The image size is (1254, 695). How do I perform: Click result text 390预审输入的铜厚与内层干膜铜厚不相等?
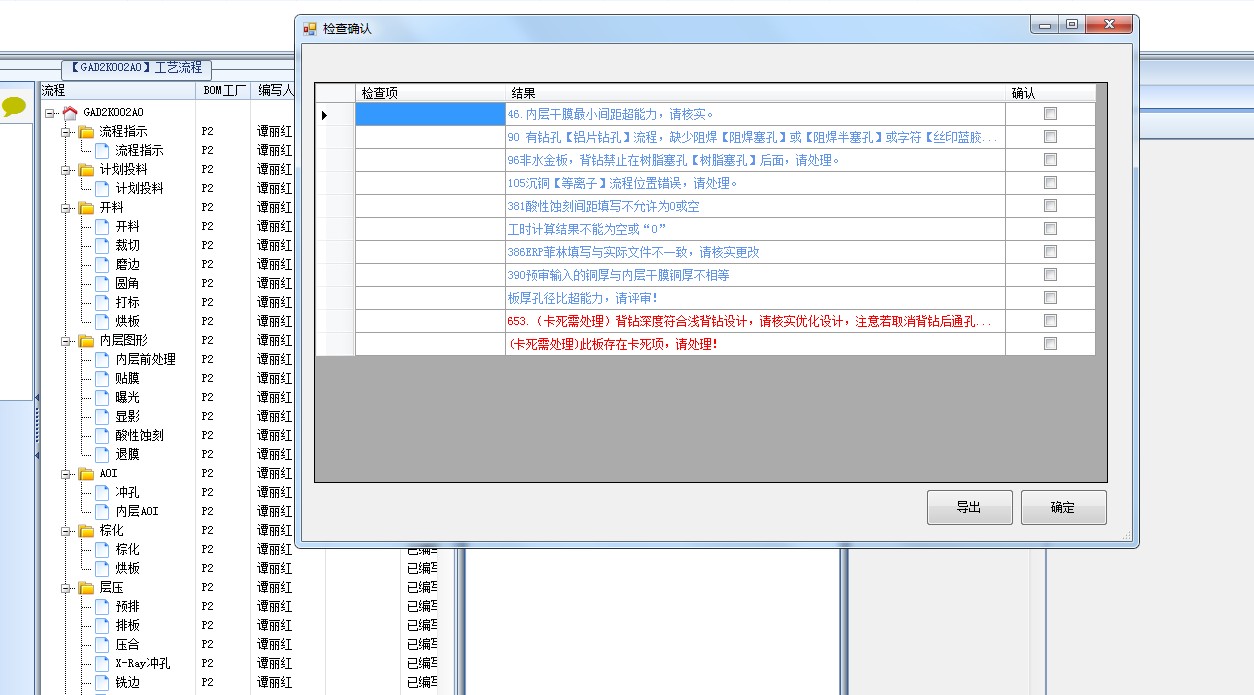coord(618,275)
